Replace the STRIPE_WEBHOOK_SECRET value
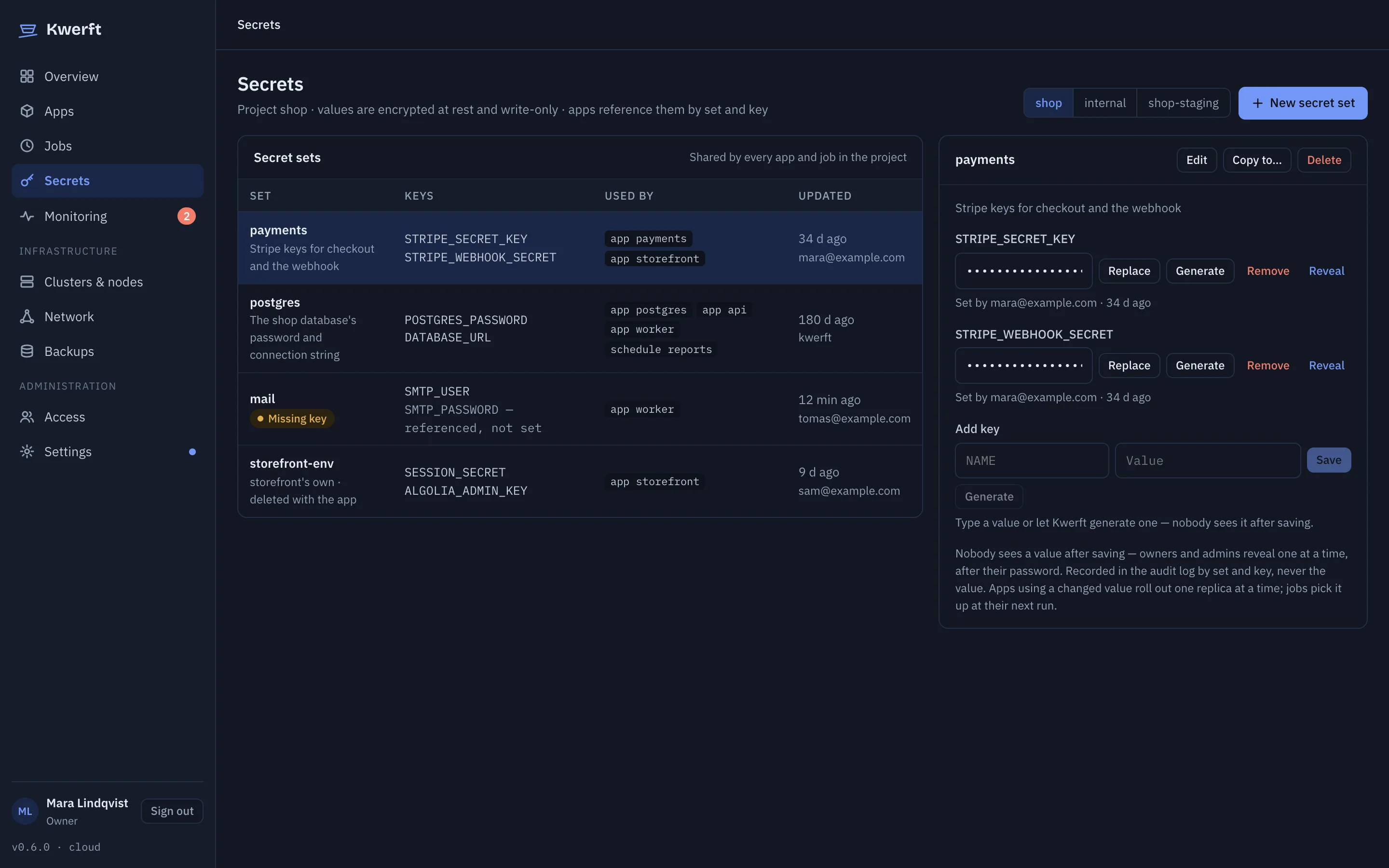1389x868 pixels. [1129, 366]
